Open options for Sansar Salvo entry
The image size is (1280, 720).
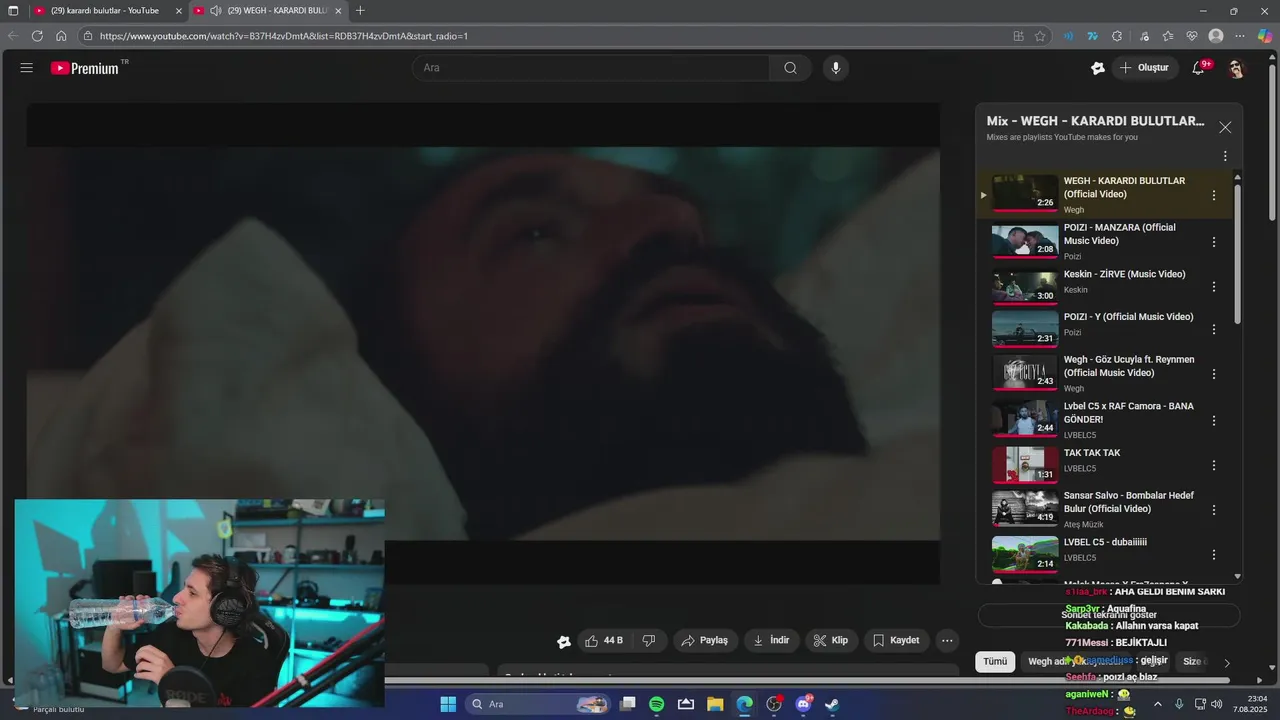(1214, 510)
